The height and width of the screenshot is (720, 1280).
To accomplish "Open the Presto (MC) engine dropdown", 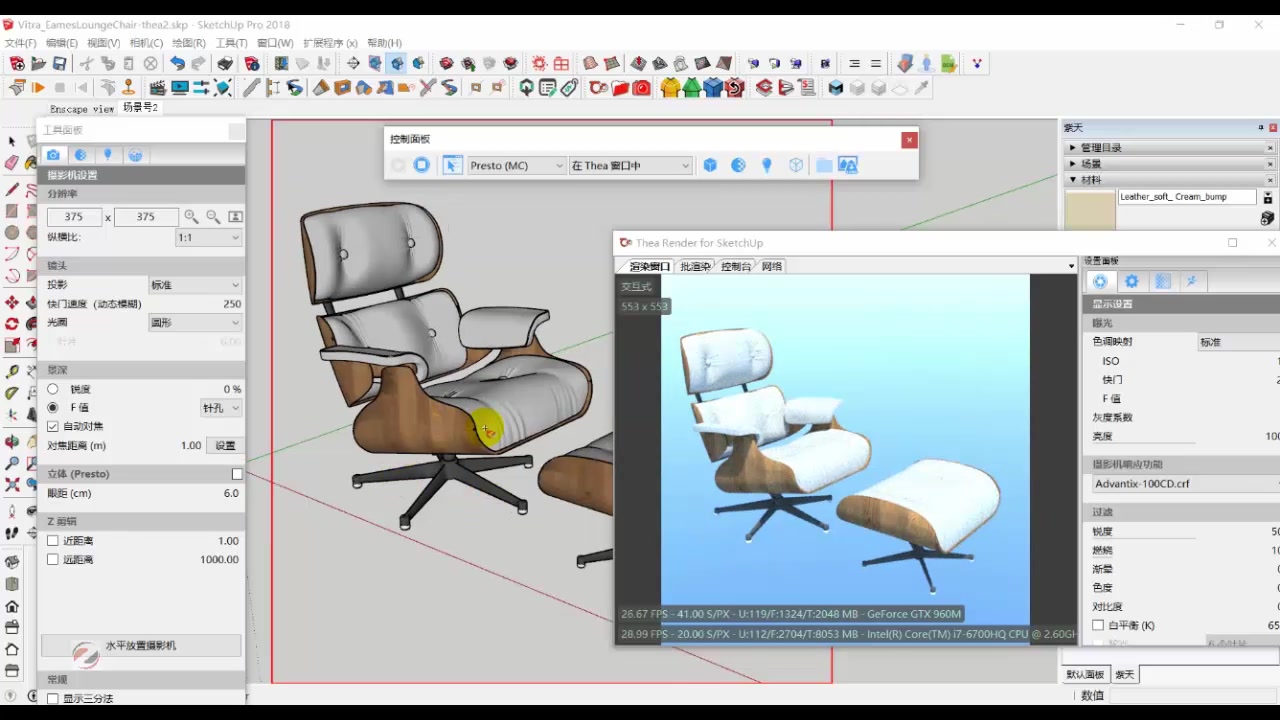I will tap(516, 165).
